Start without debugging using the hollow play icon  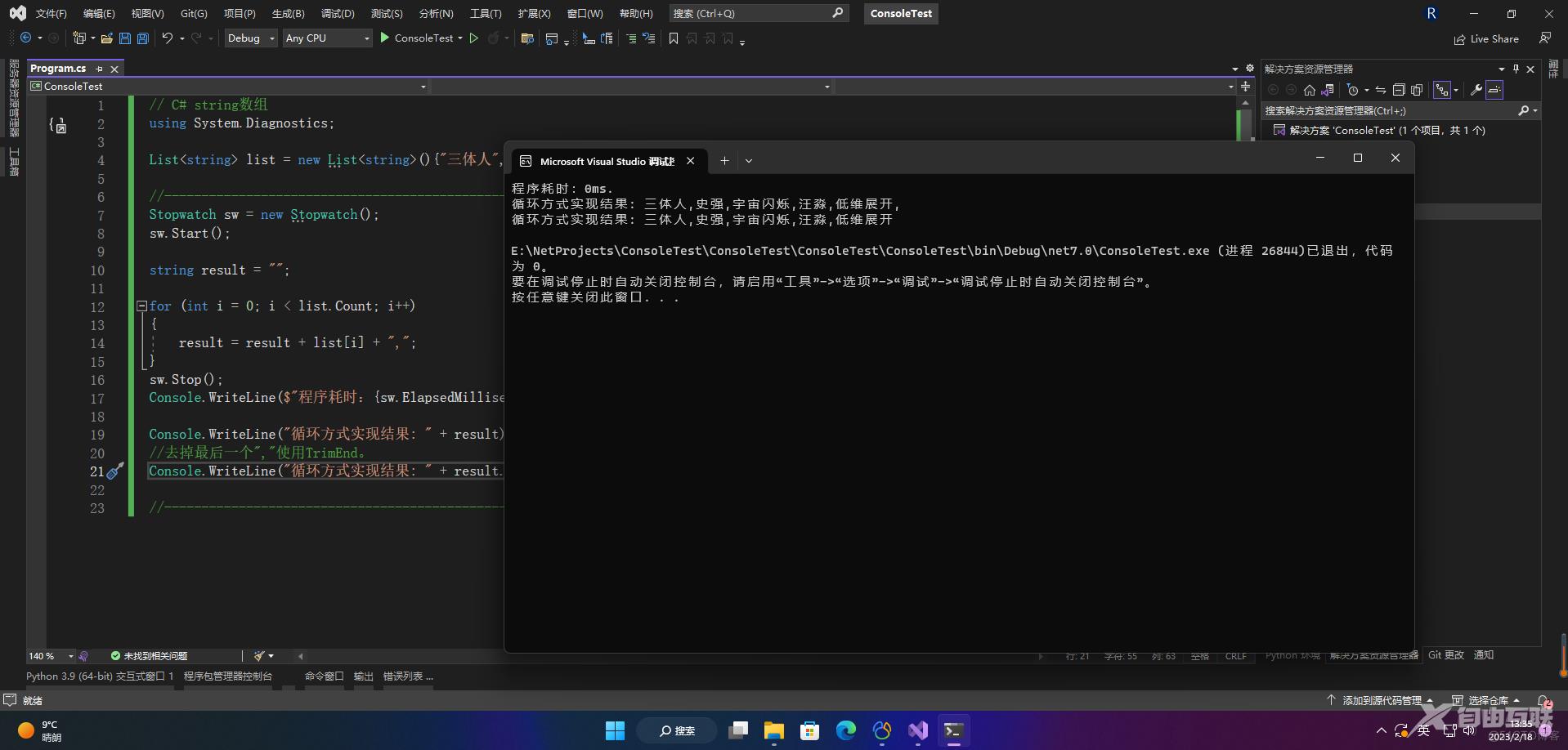click(x=473, y=38)
